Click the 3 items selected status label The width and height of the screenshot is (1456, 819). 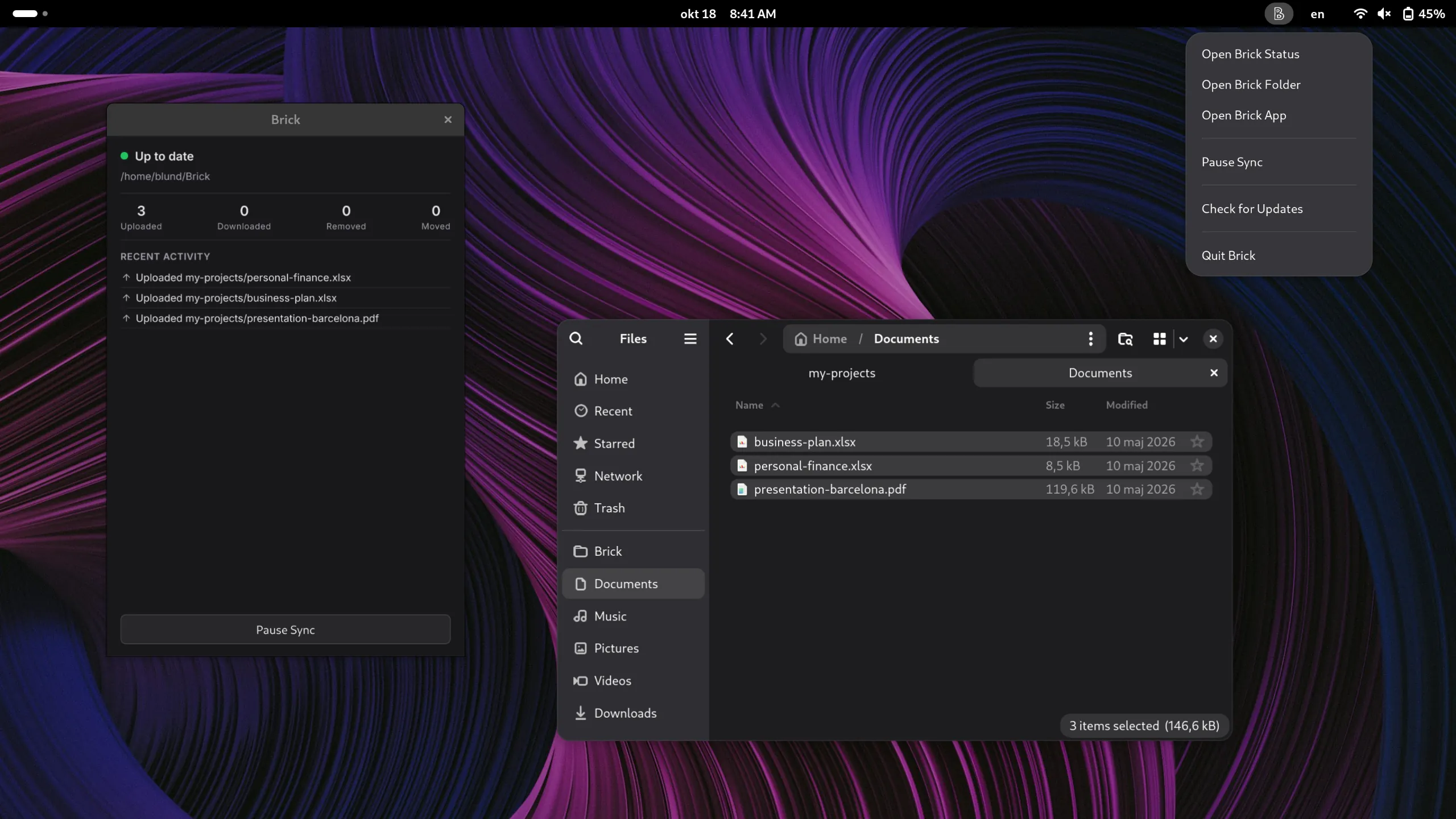(1144, 726)
